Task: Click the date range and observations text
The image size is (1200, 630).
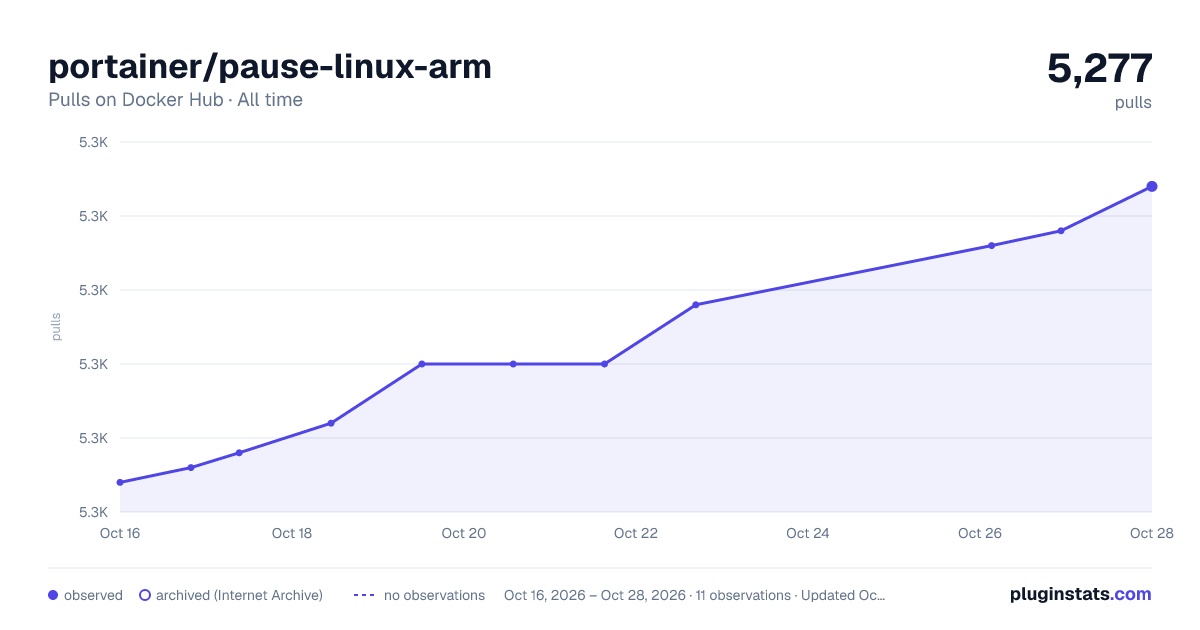Action: [x=695, y=595]
